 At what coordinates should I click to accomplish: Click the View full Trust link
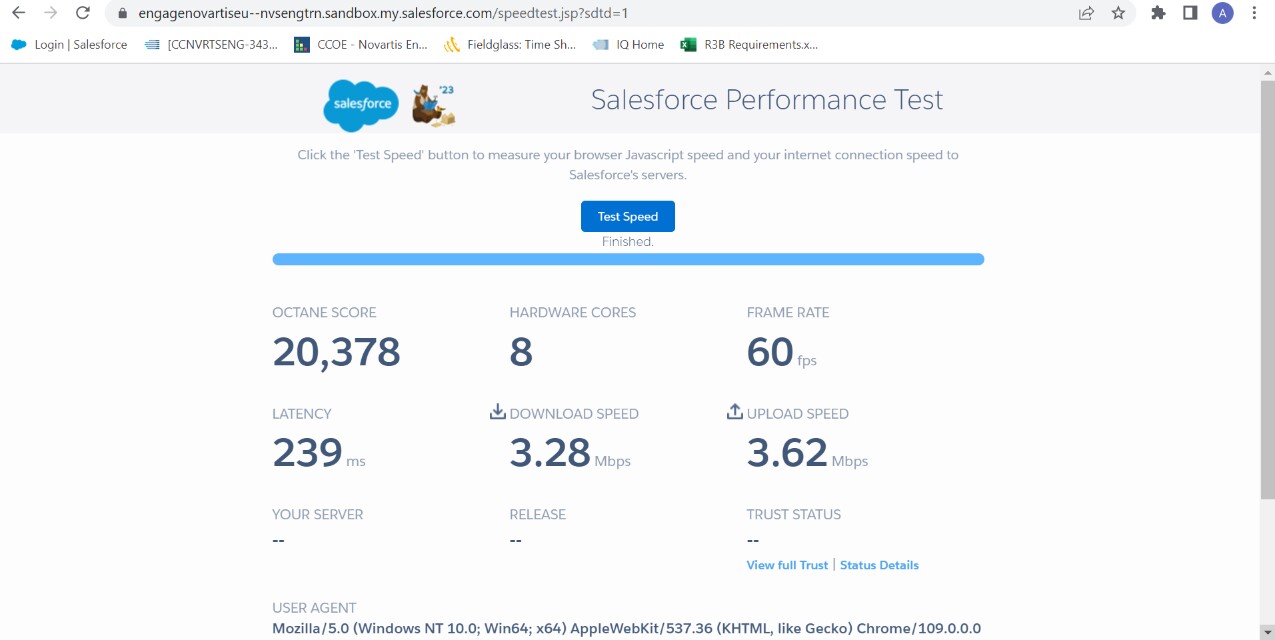pyautogui.click(x=787, y=565)
